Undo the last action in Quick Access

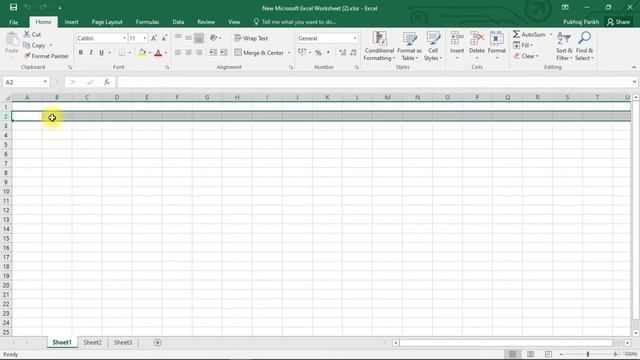[28, 7]
